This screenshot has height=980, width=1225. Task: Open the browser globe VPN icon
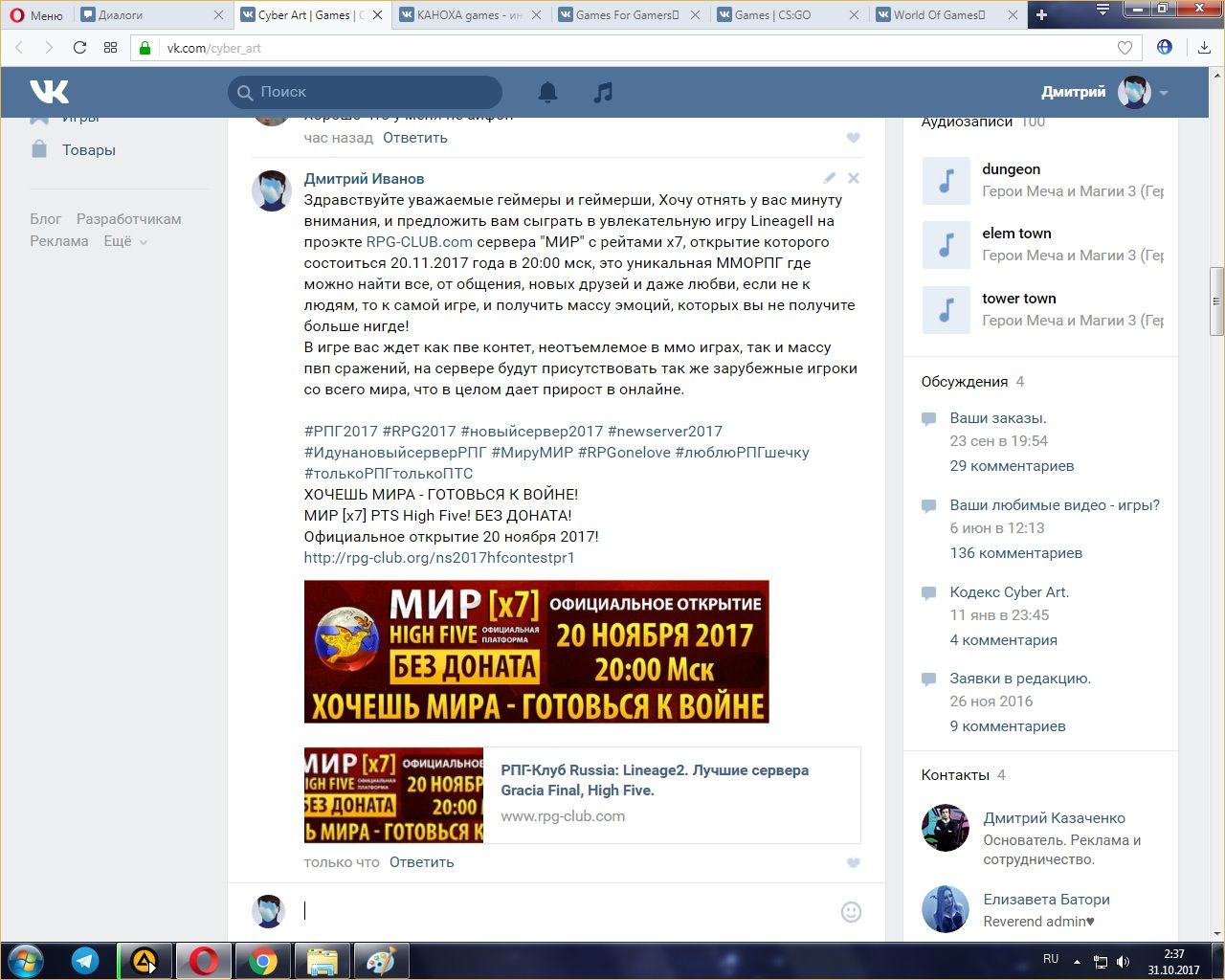[x=1165, y=47]
